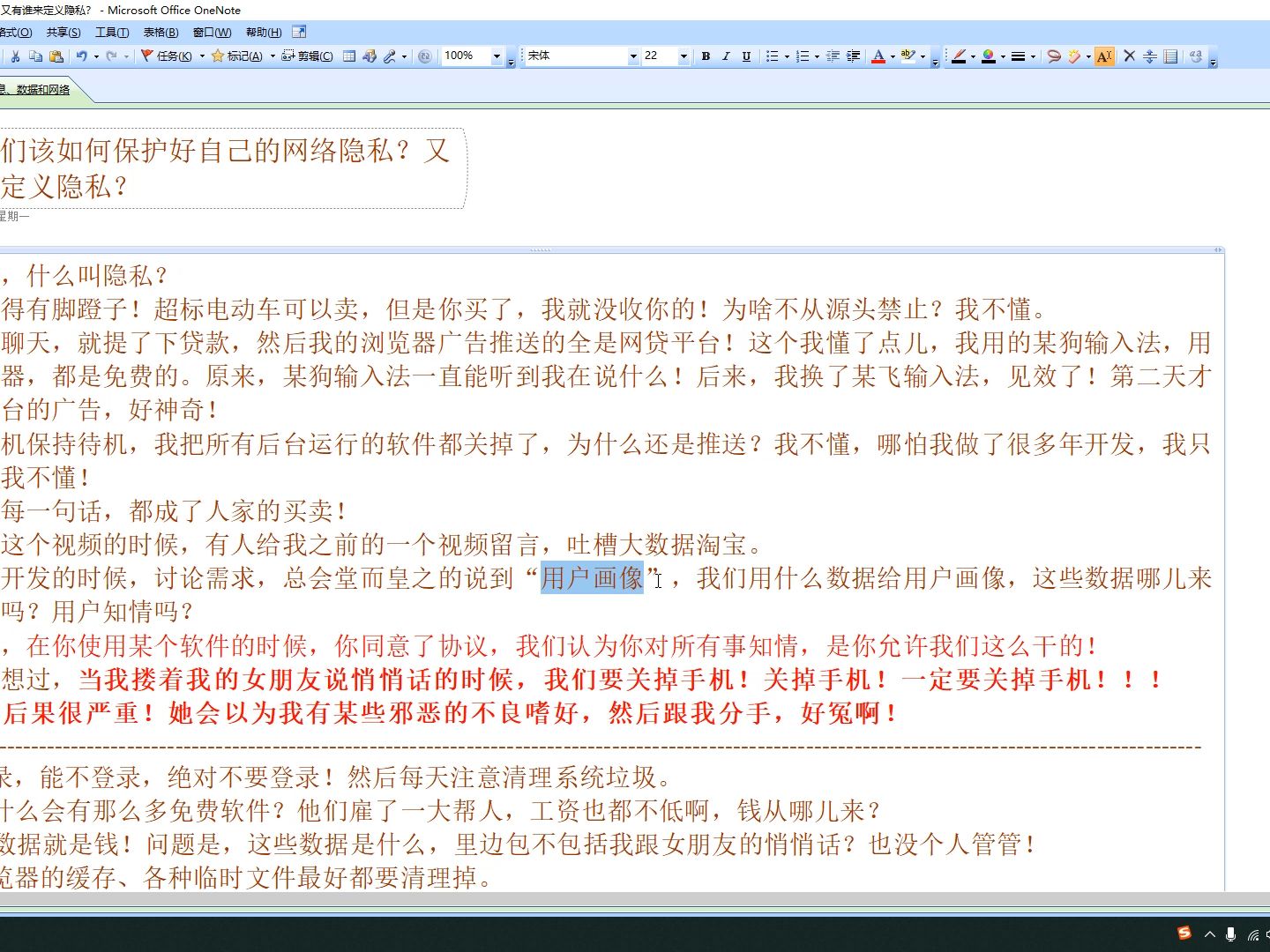Open the 共享(S) menu
This screenshot has width=1270, height=952.
click(x=63, y=33)
